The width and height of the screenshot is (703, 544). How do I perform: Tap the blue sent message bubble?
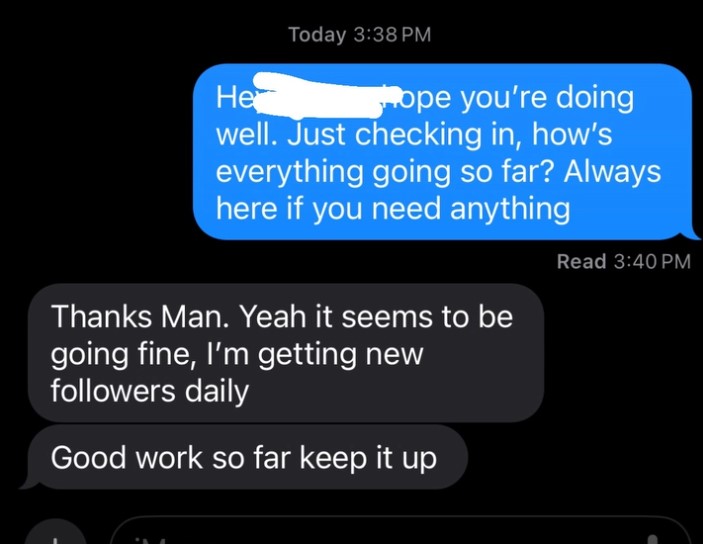coord(443,152)
